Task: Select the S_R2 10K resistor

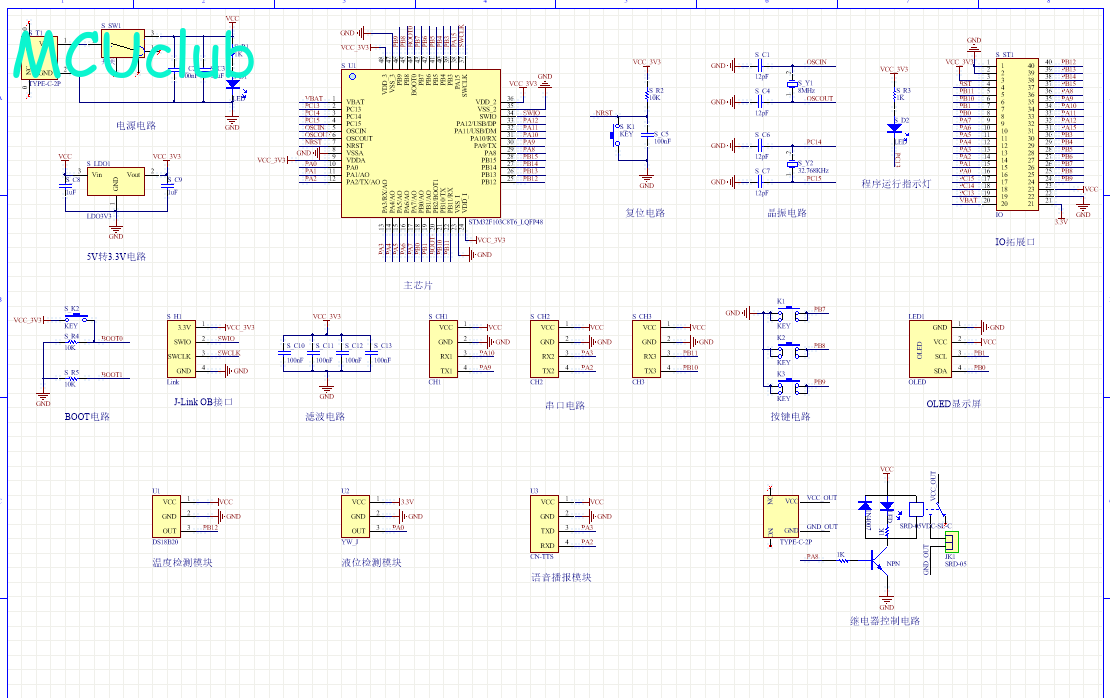Action: (x=647, y=93)
